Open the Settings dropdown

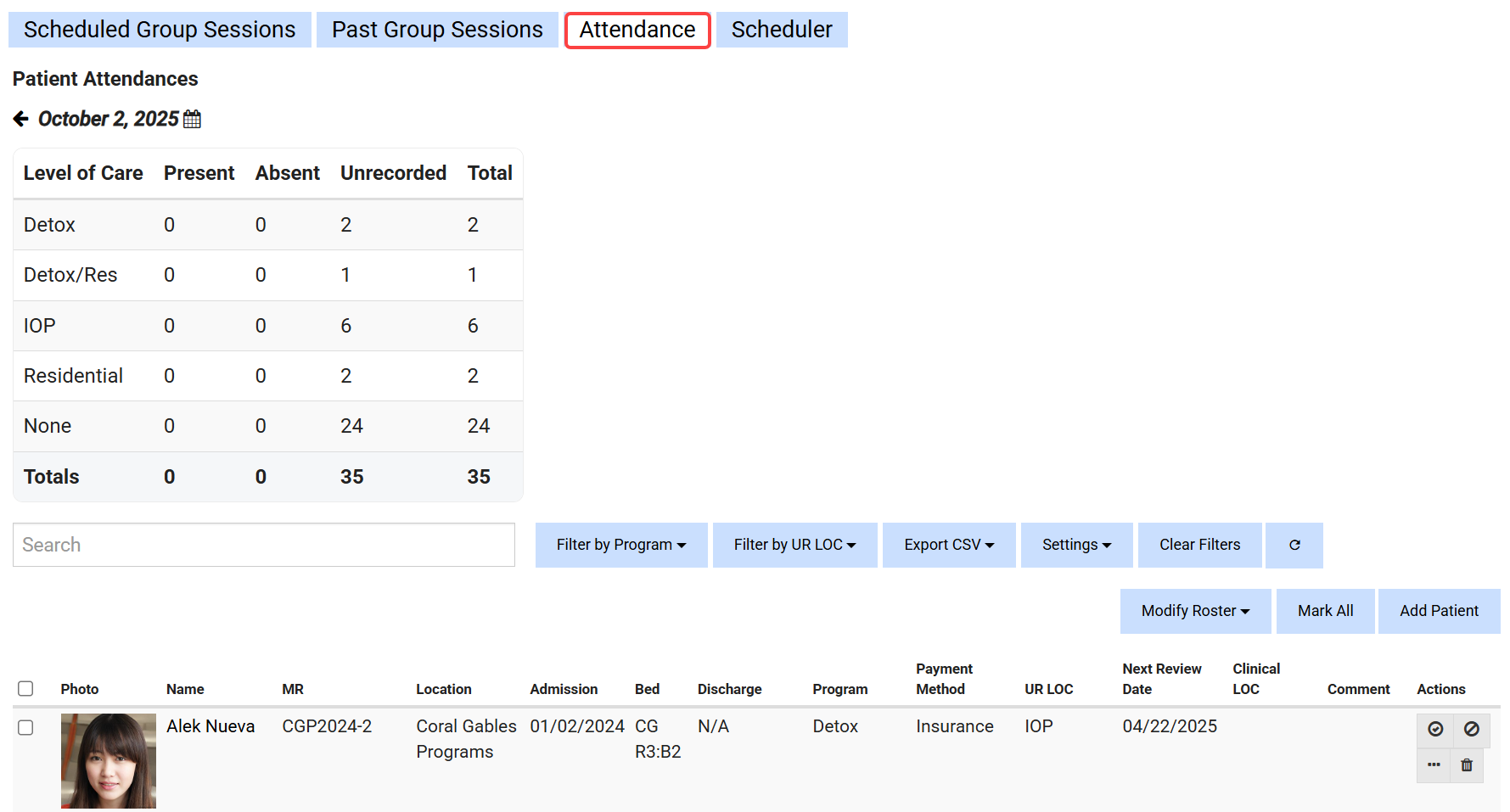pyautogui.click(x=1075, y=545)
